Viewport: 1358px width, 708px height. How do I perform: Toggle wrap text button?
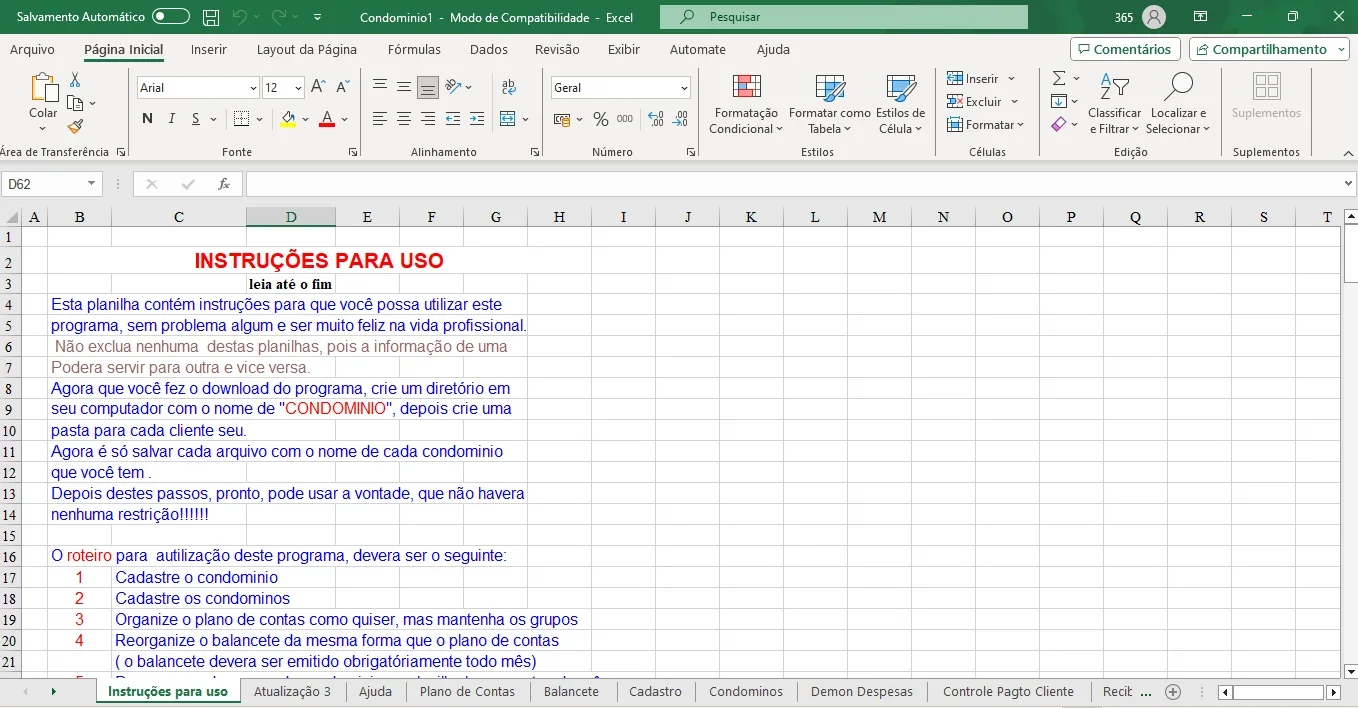point(508,87)
